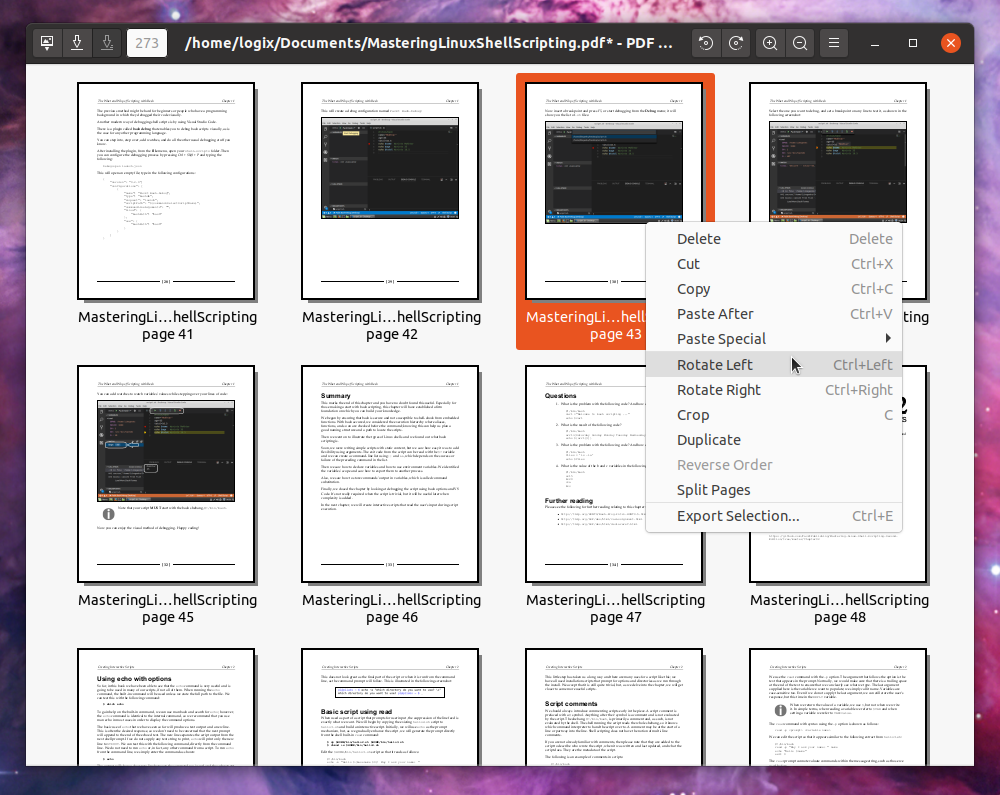The height and width of the screenshot is (795, 1000).
Task: Choose Export Selection from the menu
Action: pos(737,515)
